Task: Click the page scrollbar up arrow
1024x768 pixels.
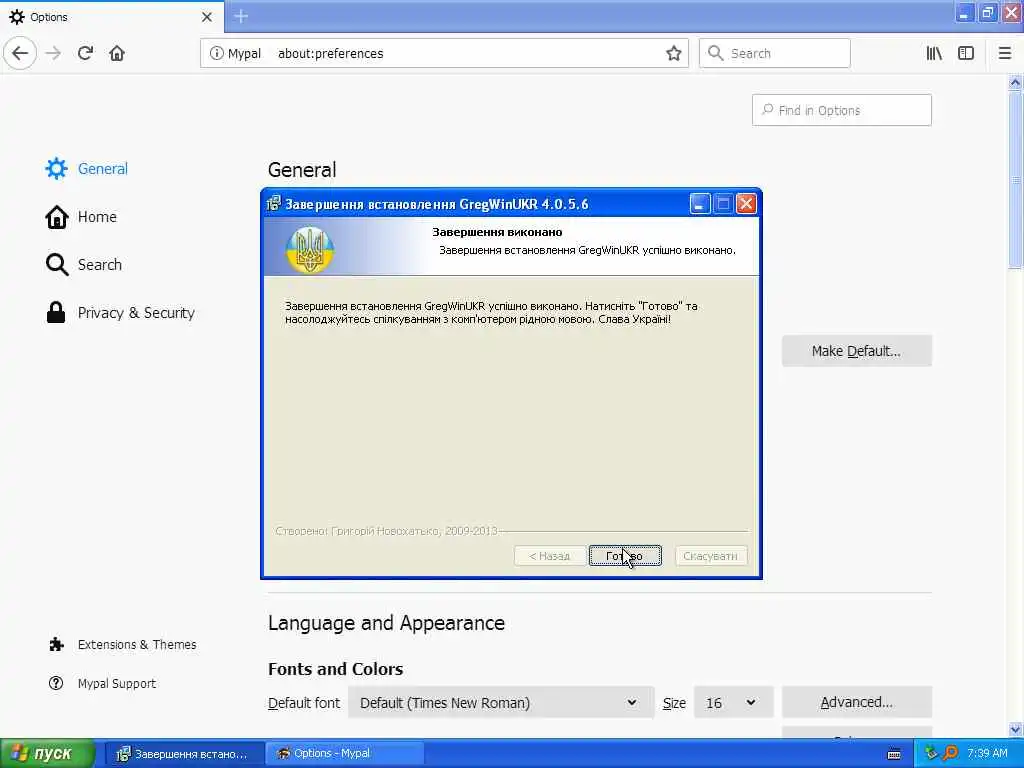Action: [1015, 83]
